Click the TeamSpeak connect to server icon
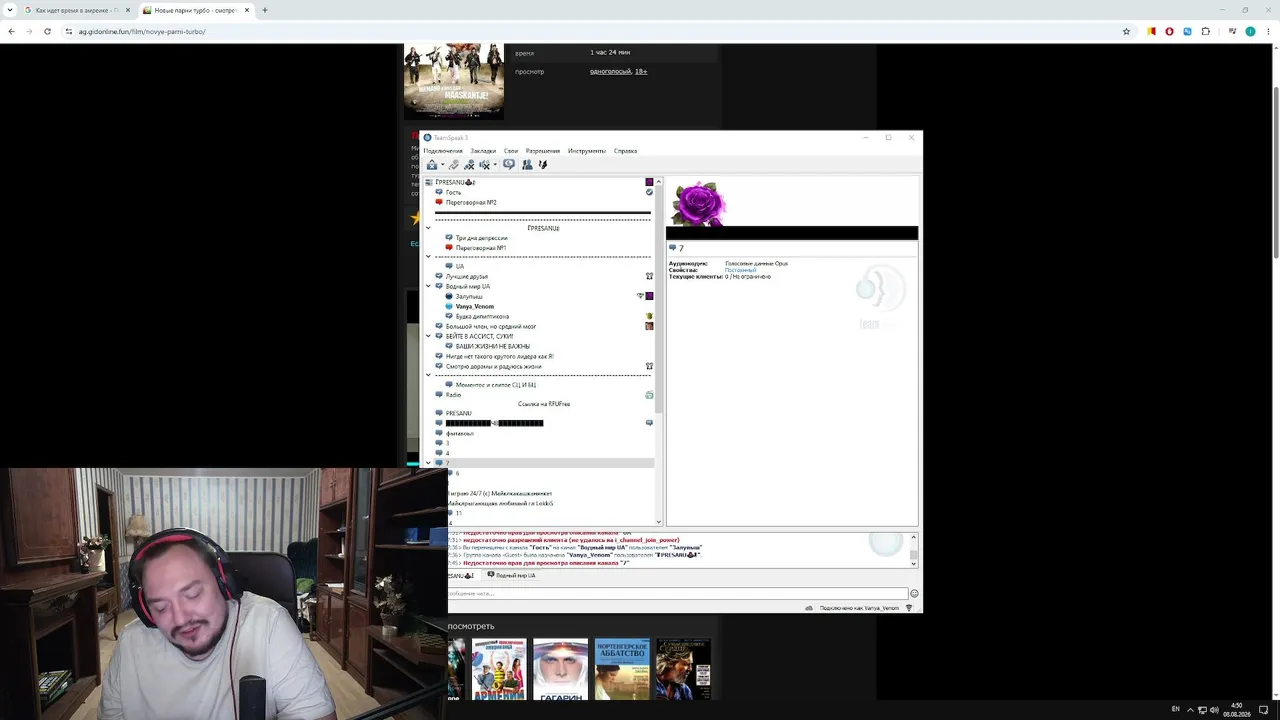 coord(432,165)
